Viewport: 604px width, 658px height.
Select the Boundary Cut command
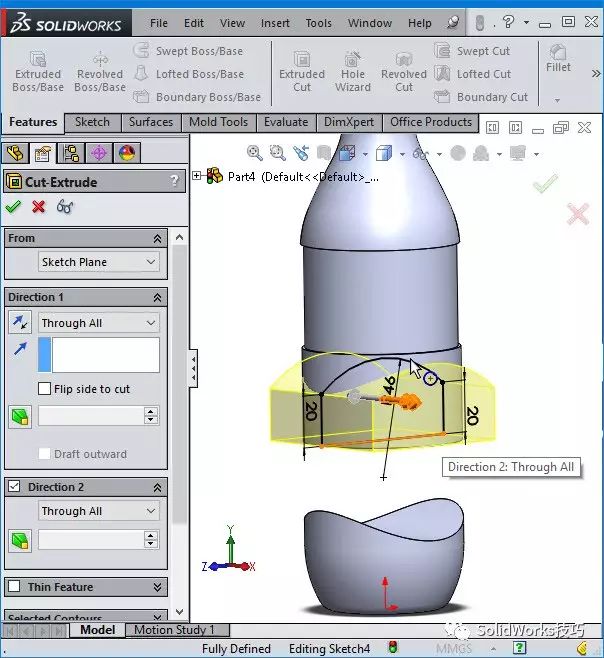(481, 97)
